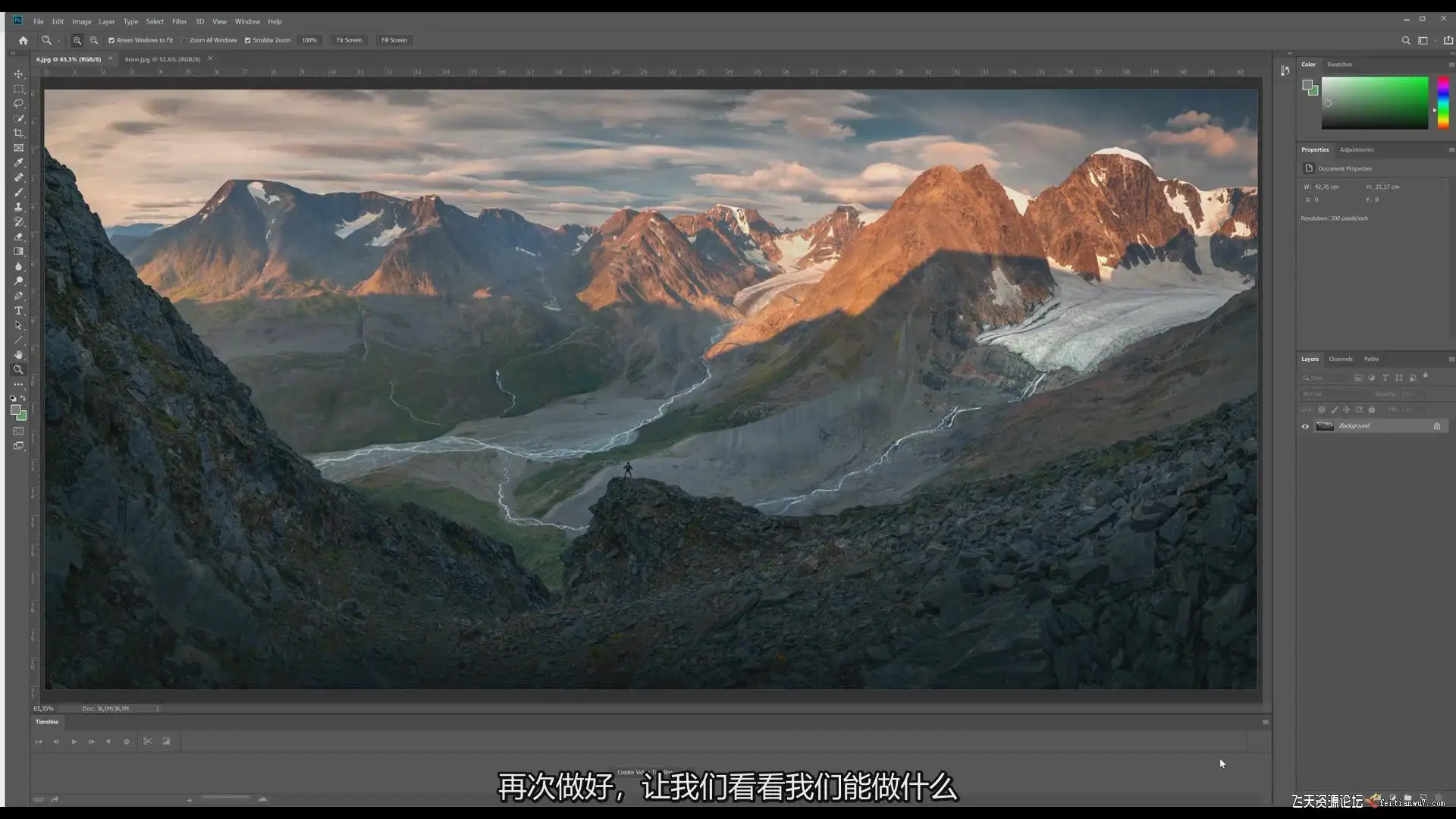Image resolution: width=1456 pixels, height=819 pixels.
Task: Select the Brush tool
Action: pyautogui.click(x=18, y=192)
